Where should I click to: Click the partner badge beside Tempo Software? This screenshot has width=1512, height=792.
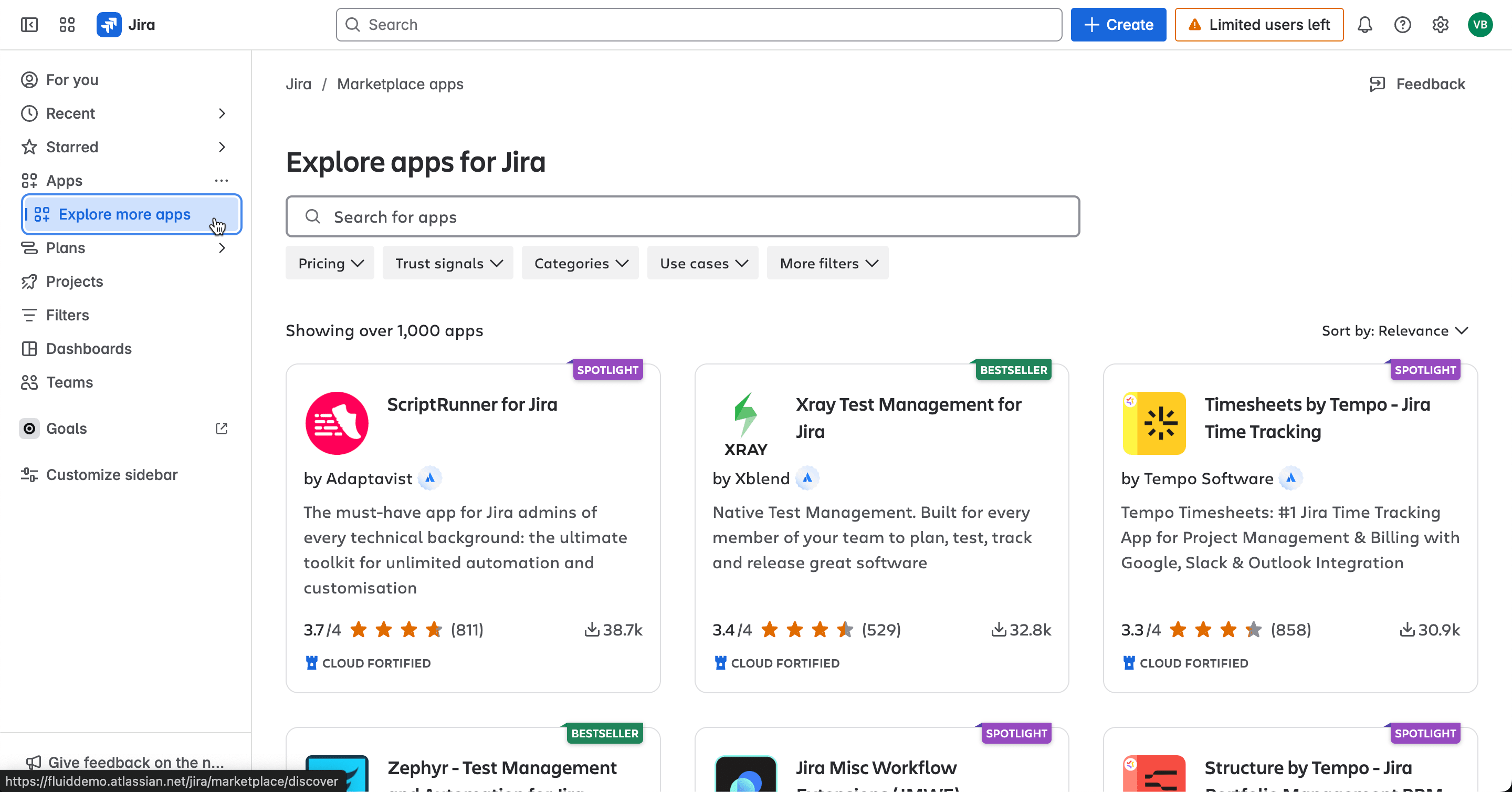(x=1291, y=478)
